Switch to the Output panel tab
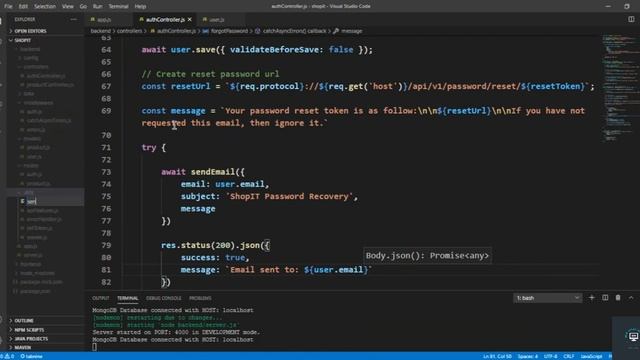 [x=100, y=298]
